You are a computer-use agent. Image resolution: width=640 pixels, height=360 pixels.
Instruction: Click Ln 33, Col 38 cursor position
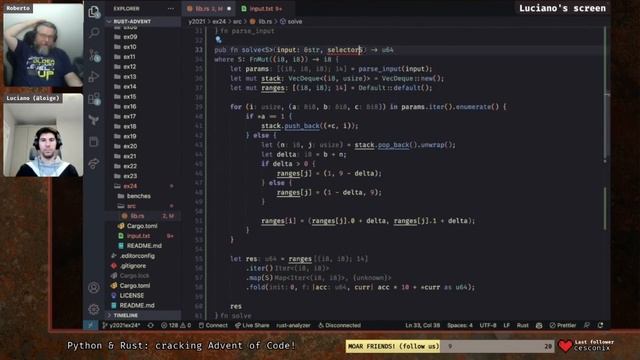(x=422, y=325)
